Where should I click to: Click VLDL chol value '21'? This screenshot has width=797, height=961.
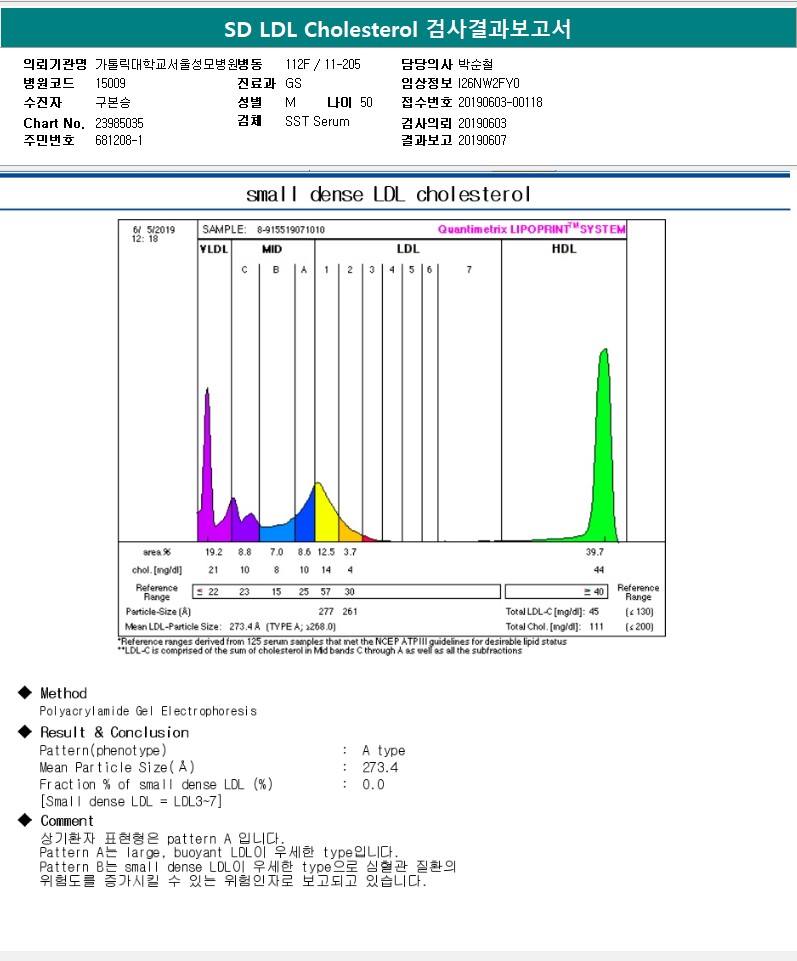coord(213,570)
